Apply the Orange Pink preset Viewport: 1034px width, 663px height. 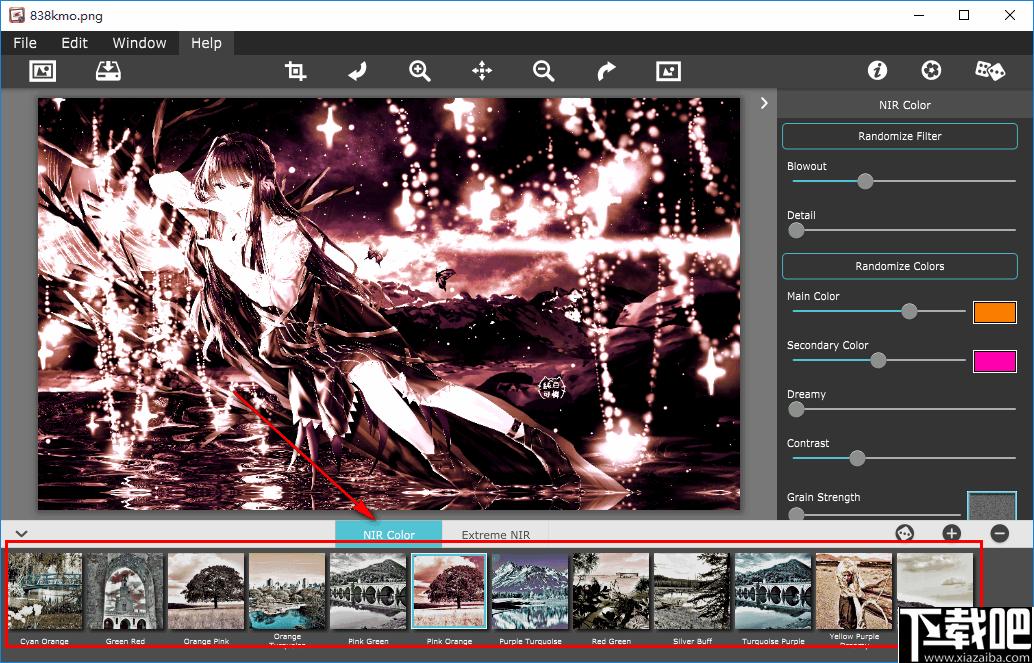pos(206,591)
